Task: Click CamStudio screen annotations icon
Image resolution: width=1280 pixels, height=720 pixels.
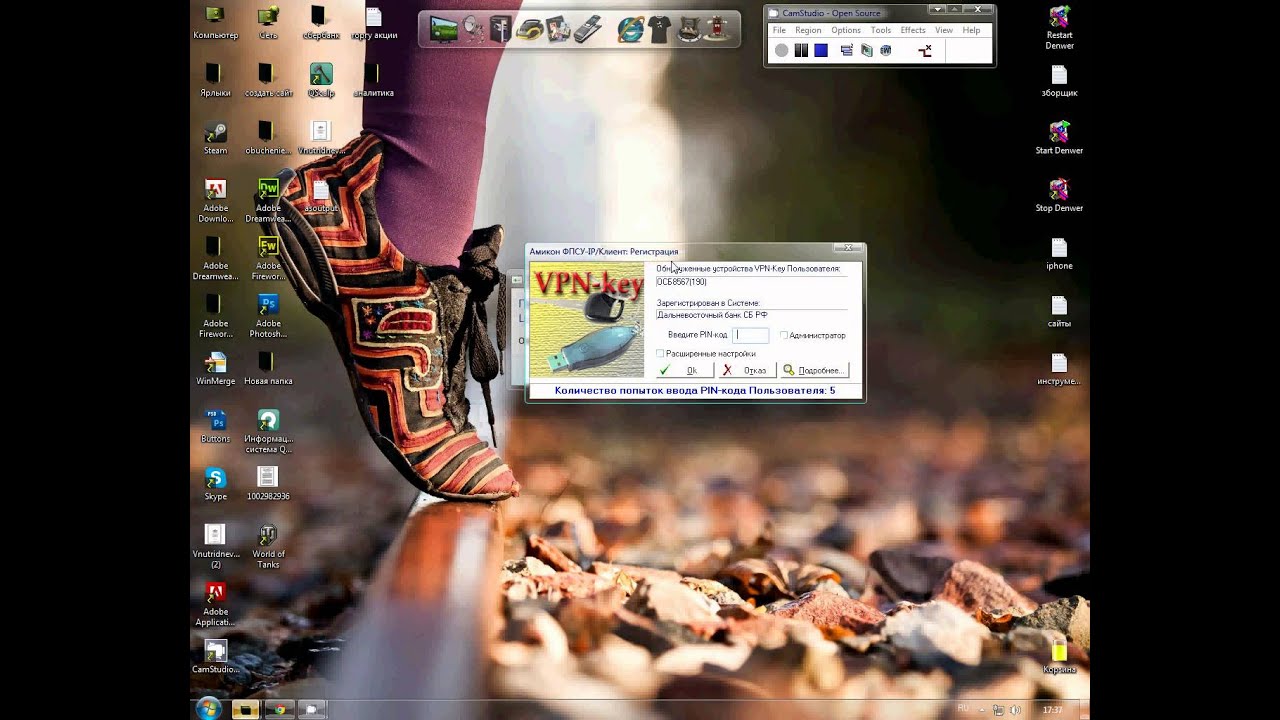Action: click(x=867, y=50)
